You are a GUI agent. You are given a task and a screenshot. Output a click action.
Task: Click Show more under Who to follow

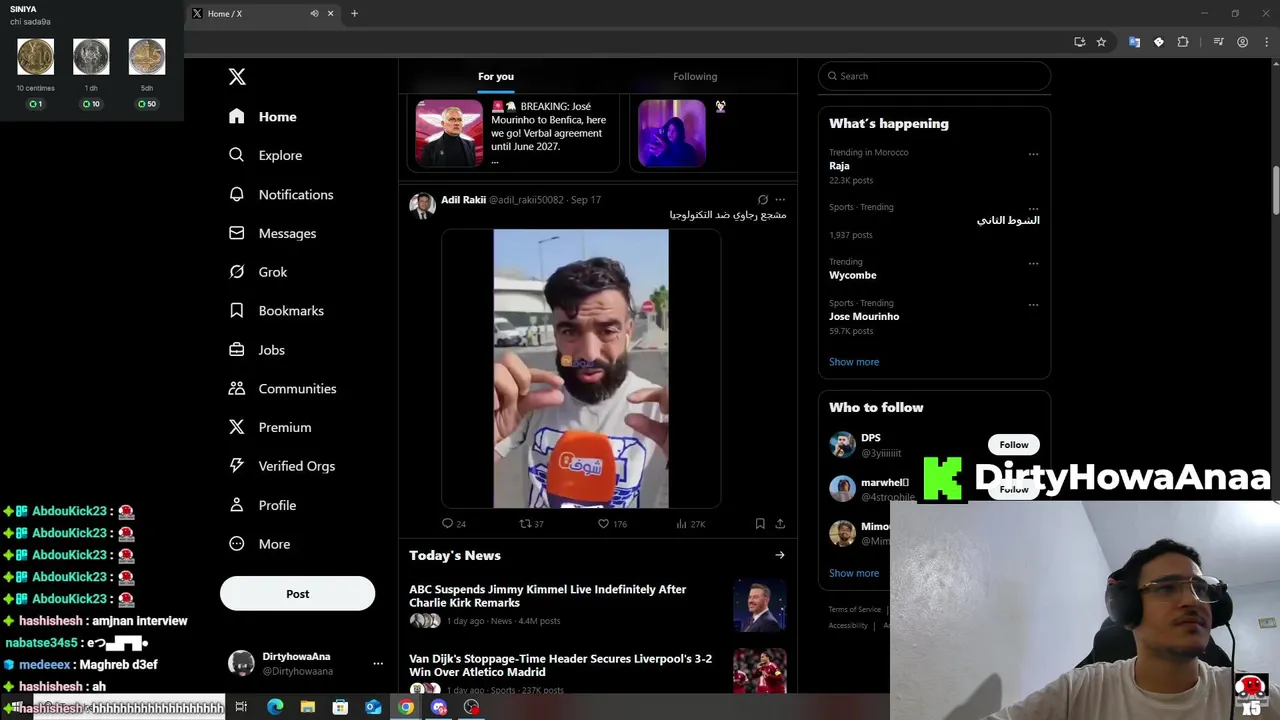(854, 573)
